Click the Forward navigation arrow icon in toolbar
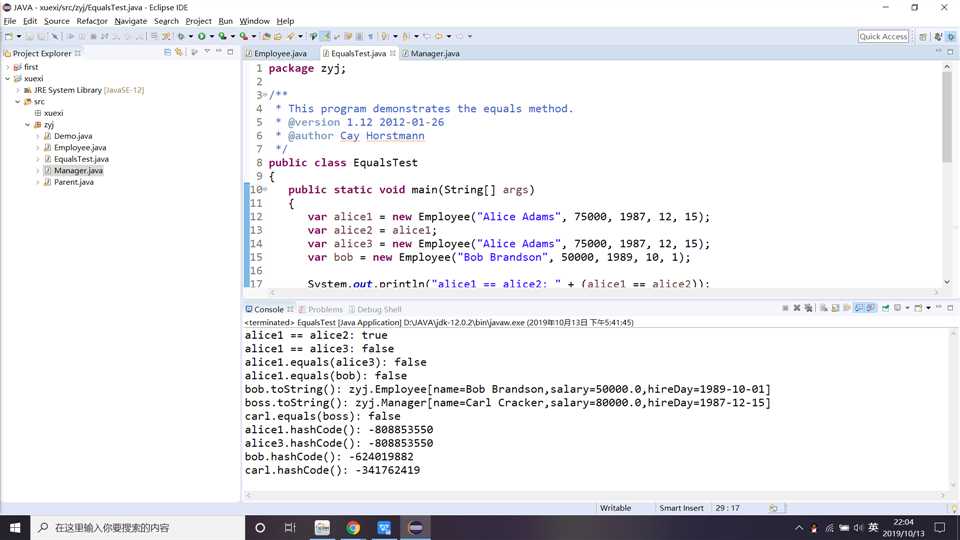Screen dimensions: 960x540 click(459, 36)
